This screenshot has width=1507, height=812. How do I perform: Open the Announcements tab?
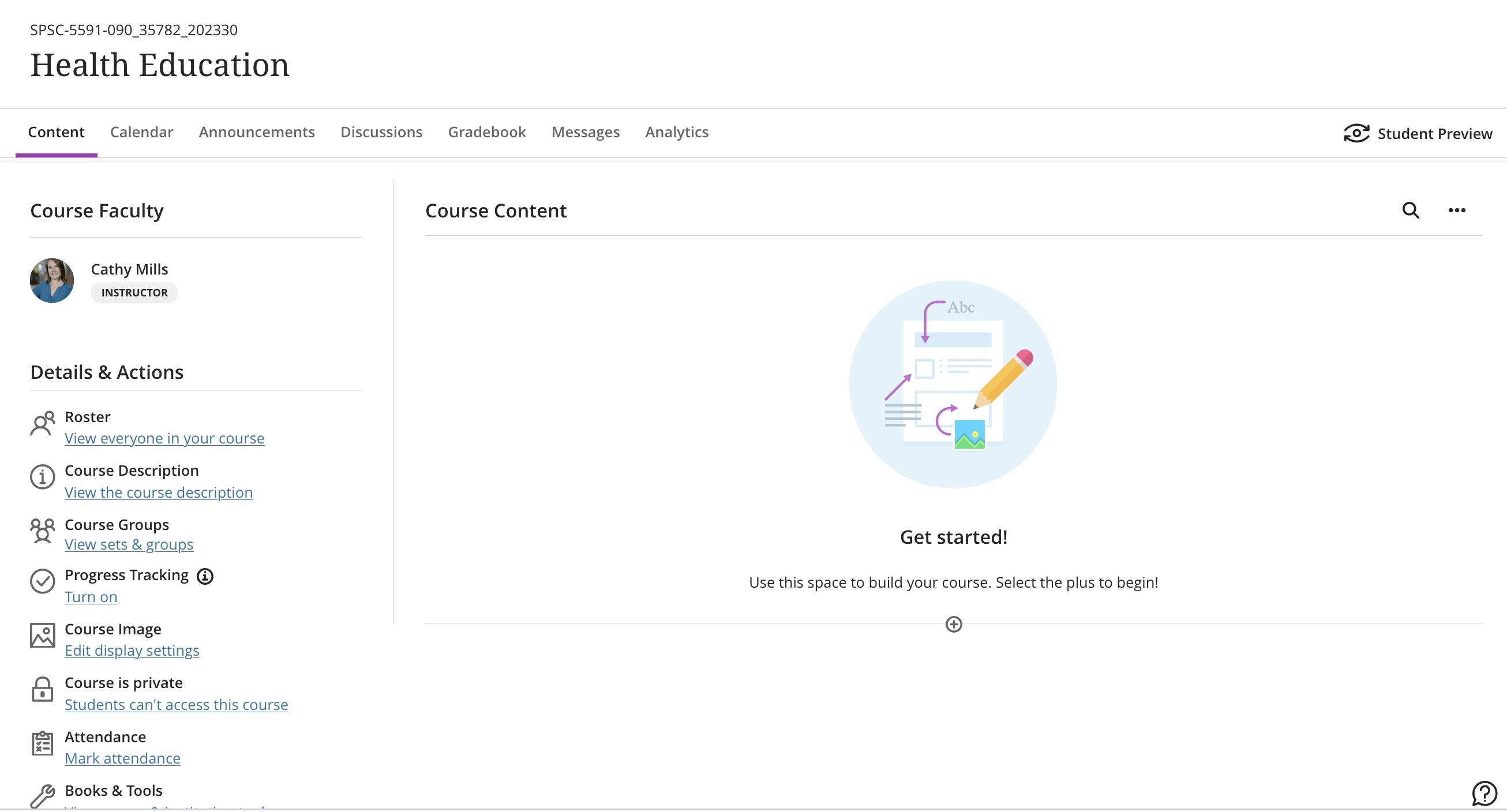256,132
